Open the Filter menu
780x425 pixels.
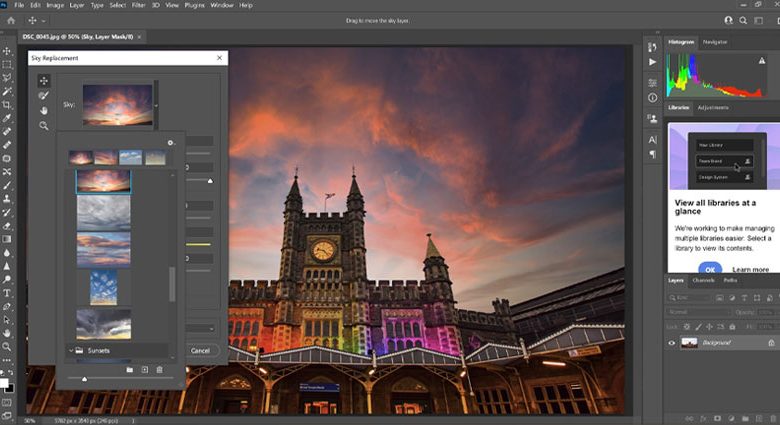(x=138, y=5)
